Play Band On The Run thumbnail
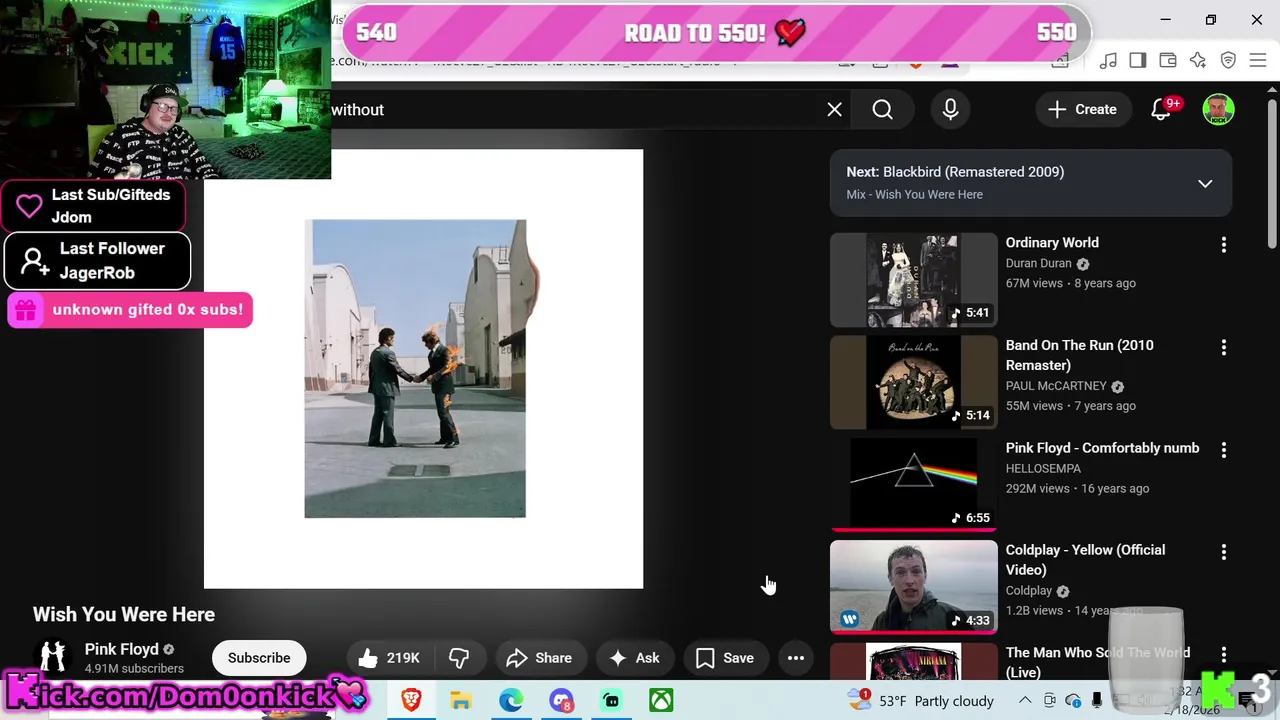This screenshot has height=720, width=1280. tap(913, 382)
